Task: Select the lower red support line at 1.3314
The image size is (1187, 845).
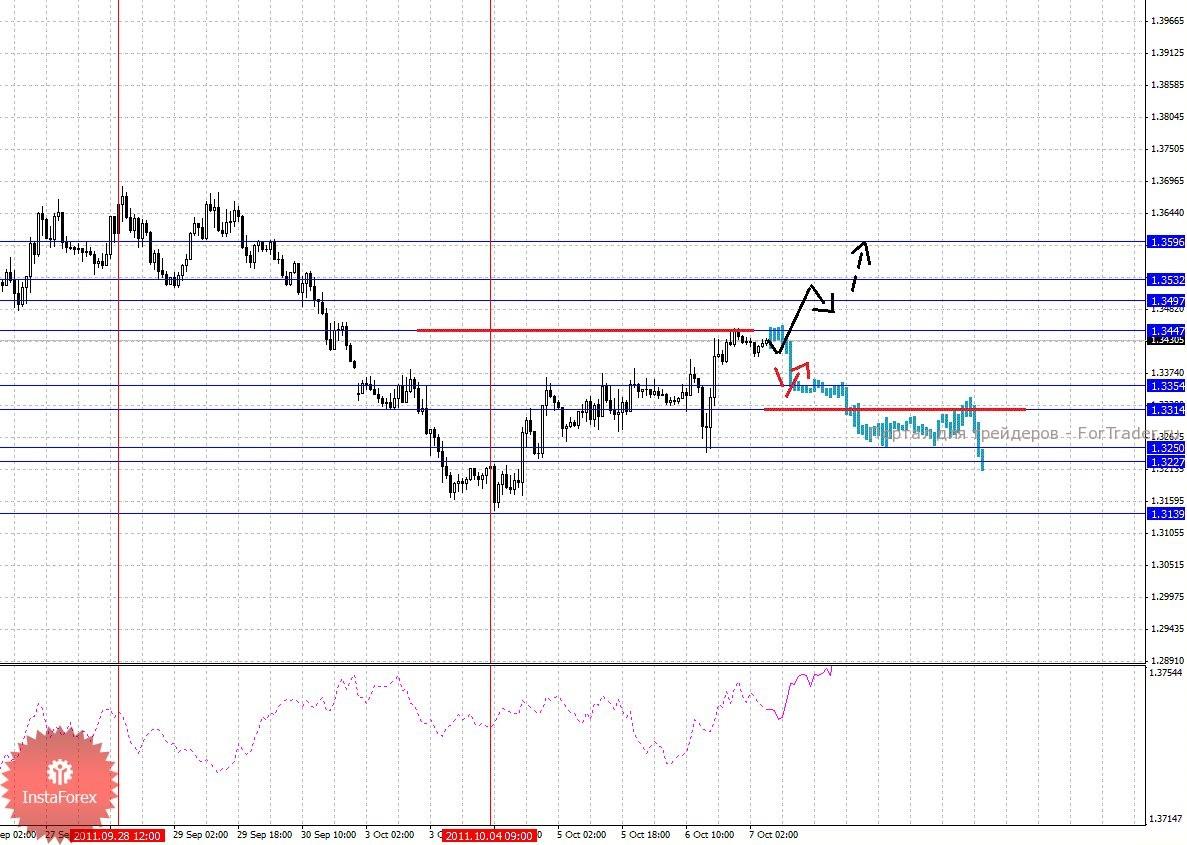Action: click(895, 410)
